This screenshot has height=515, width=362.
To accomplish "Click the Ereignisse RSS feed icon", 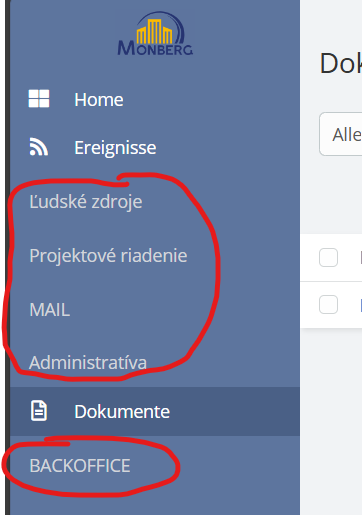I will click(x=39, y=147).
